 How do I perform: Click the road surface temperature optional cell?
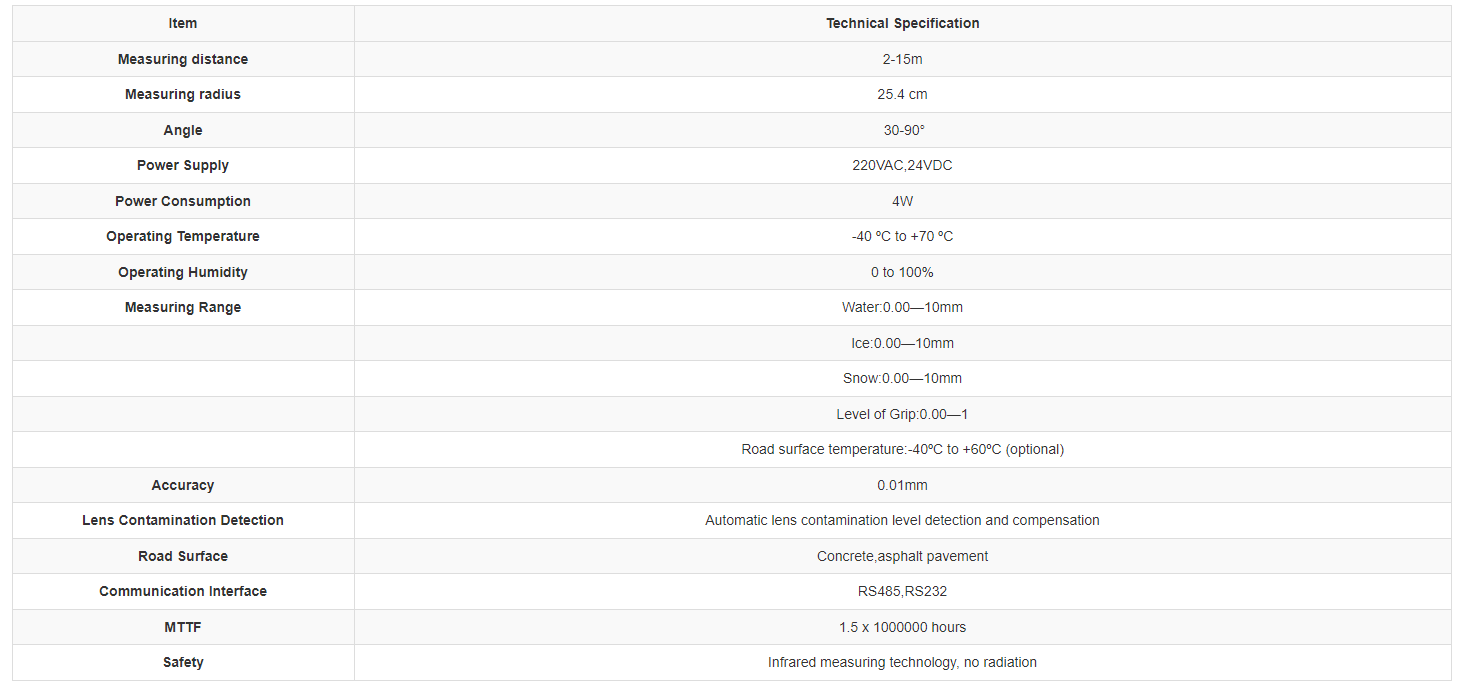pos(902,449)
